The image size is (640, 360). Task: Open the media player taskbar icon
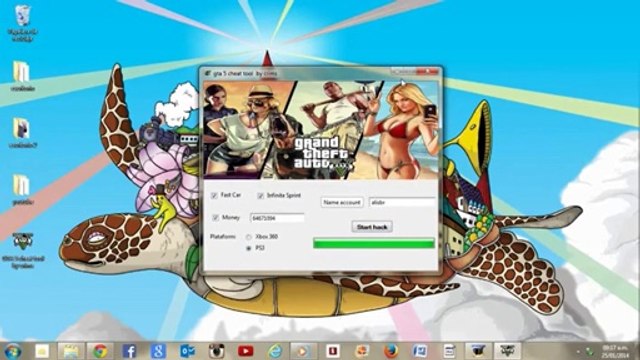pos(303,351)
